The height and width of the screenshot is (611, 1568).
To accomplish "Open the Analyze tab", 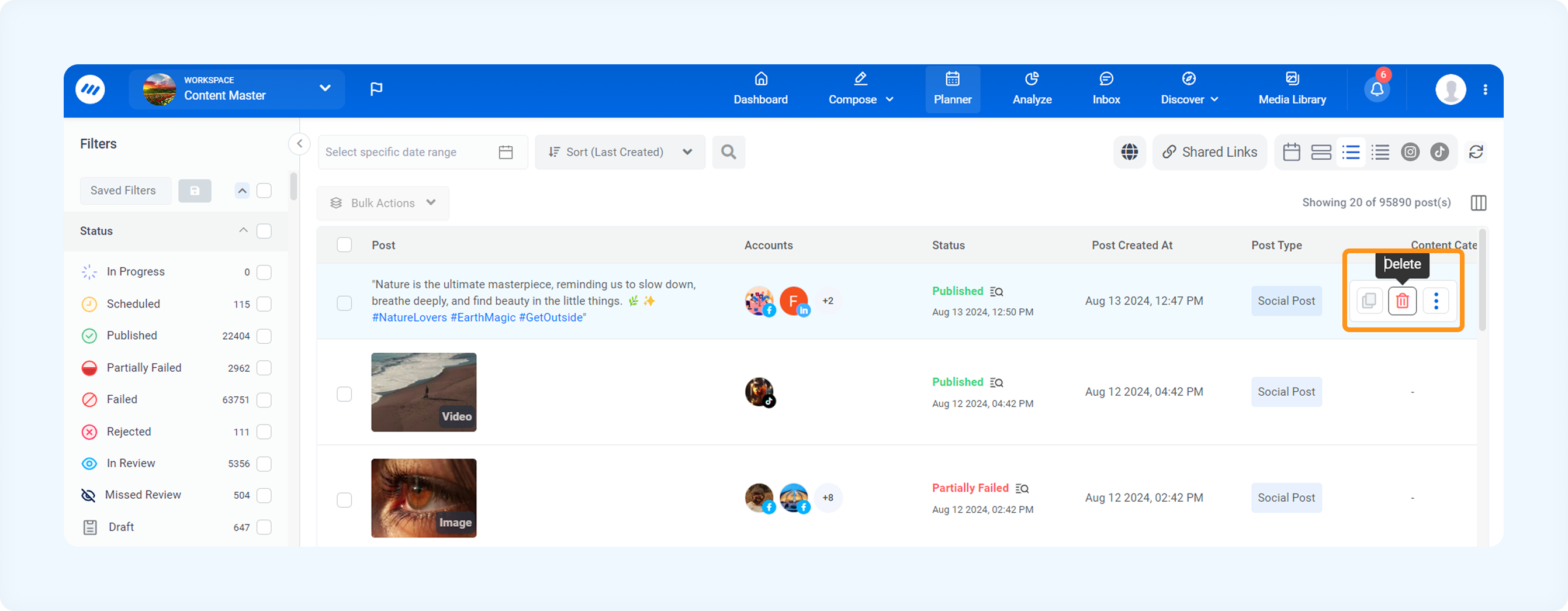I will (1032, 89).
